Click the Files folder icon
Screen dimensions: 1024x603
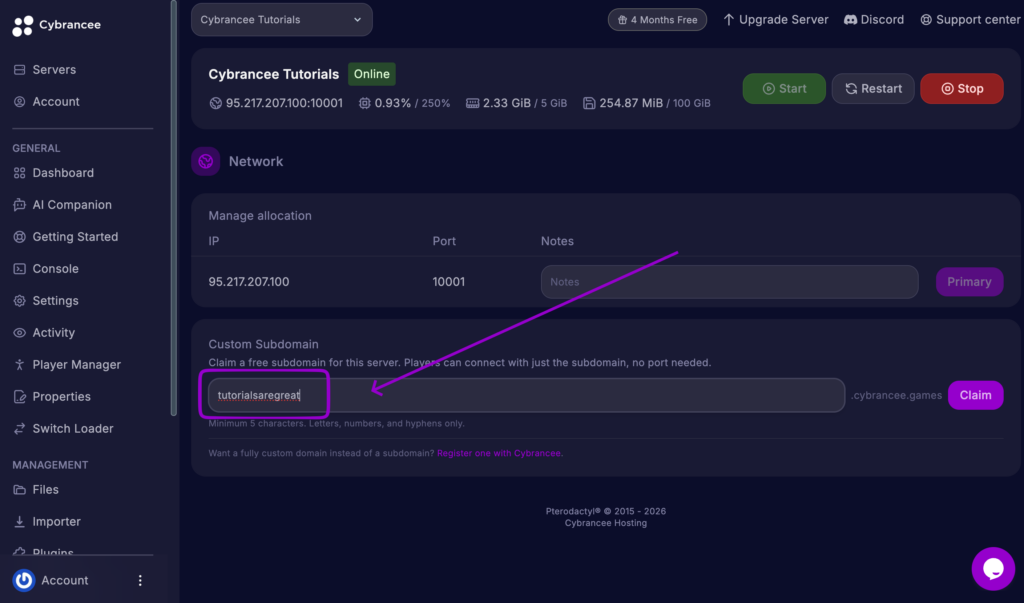(20, 489)
